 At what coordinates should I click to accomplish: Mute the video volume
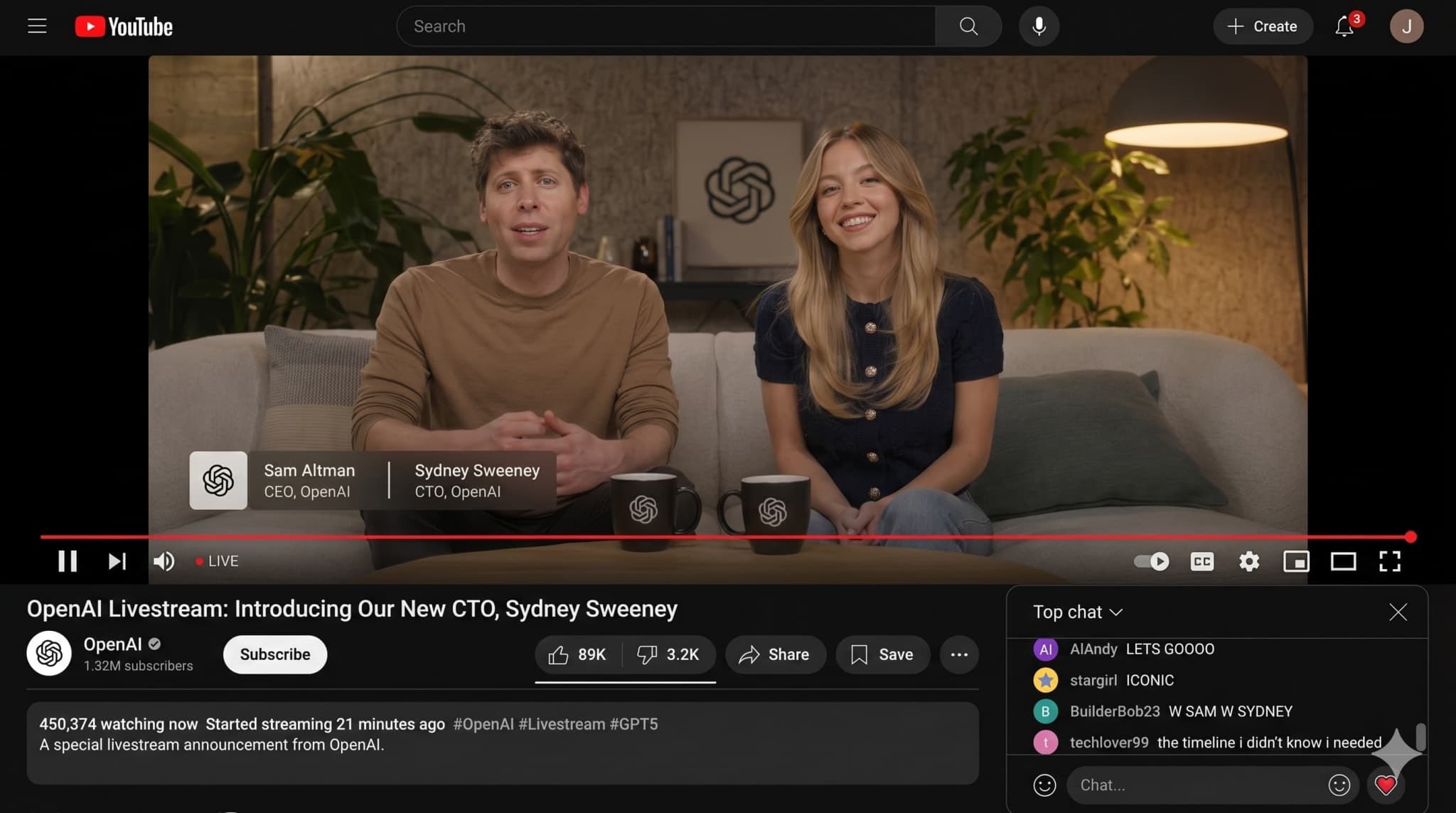(x=163, y=561)
